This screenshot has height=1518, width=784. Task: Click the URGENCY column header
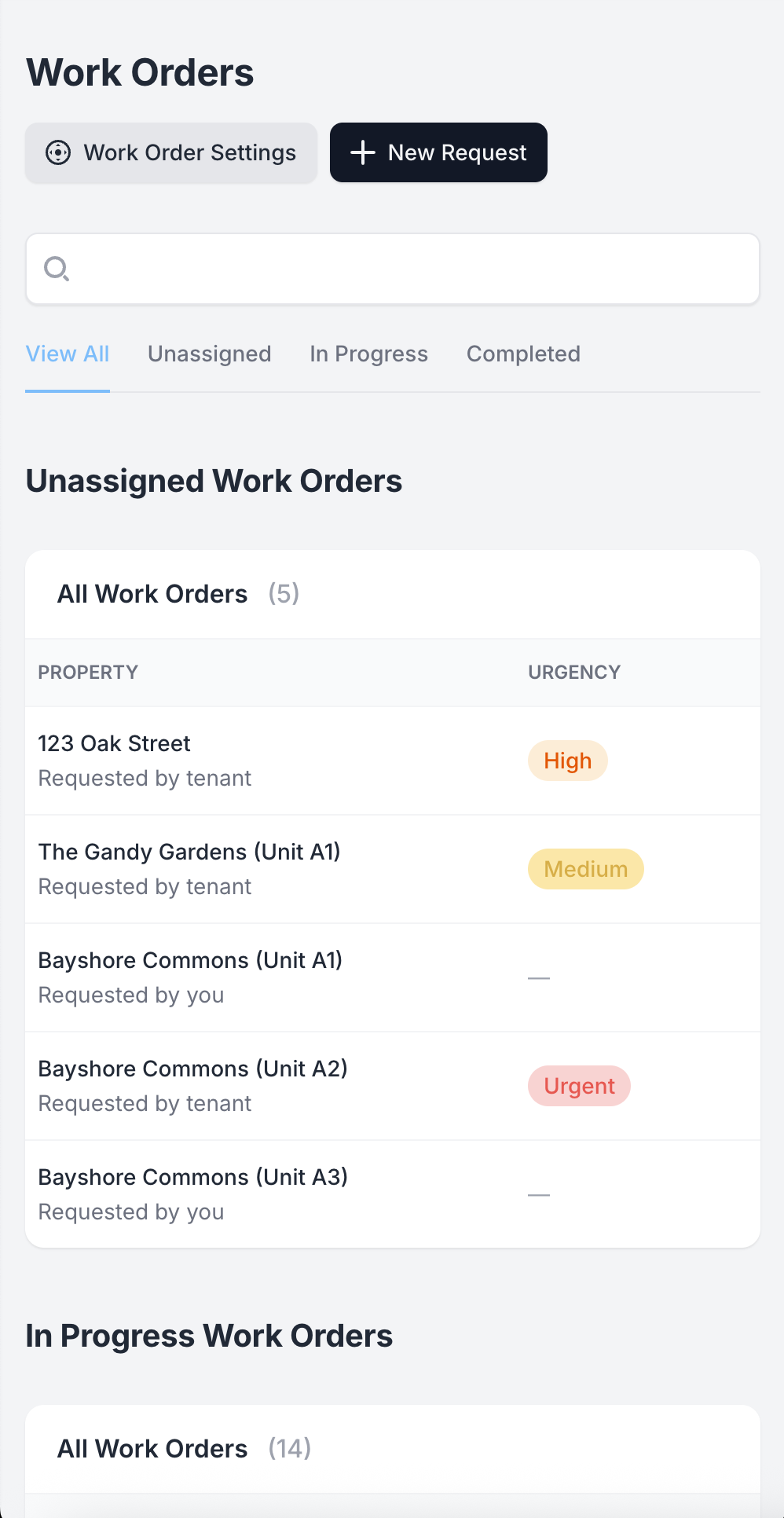tap(574, 673)
